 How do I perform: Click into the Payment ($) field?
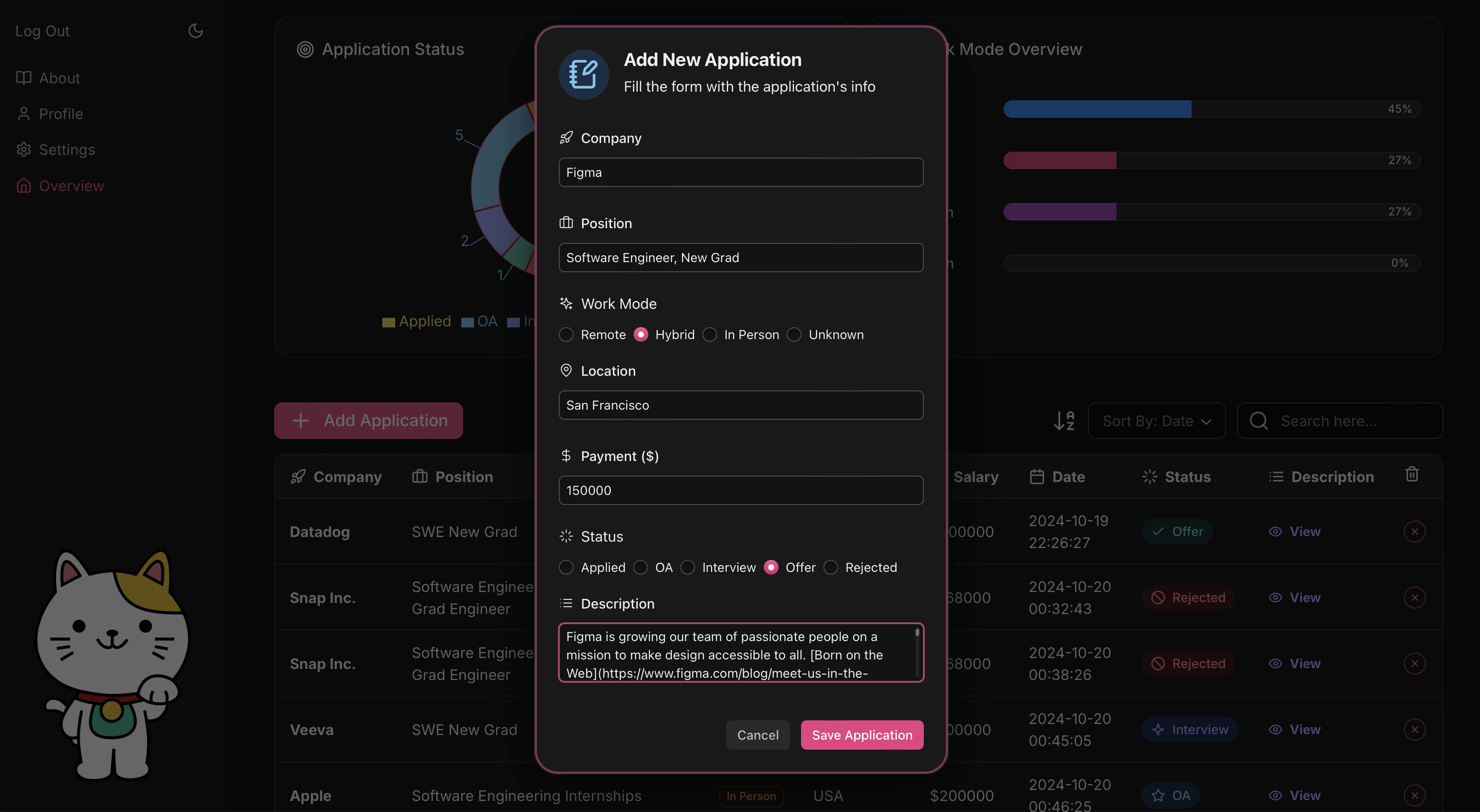[x=740, y=490]
